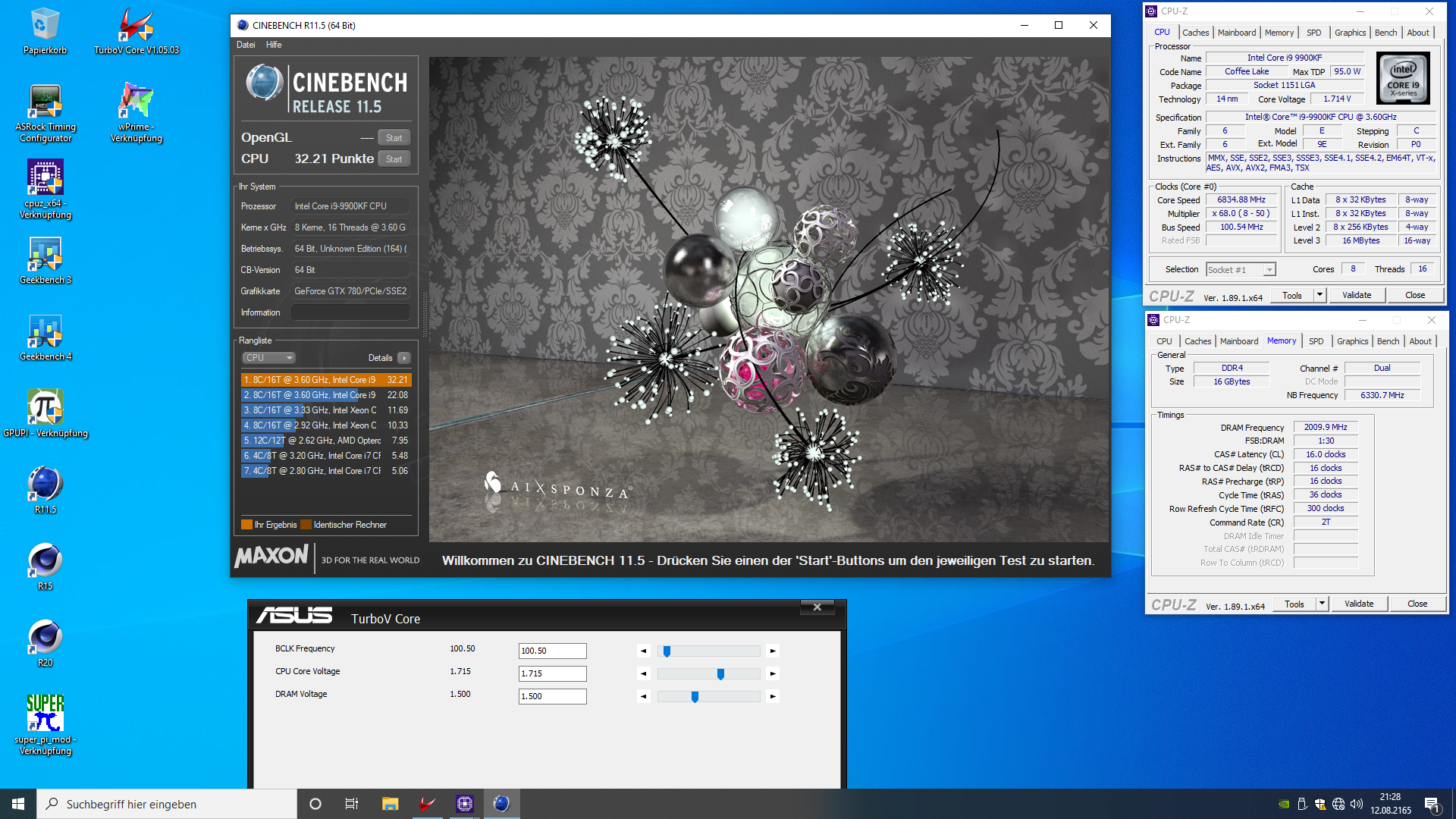Viewport: 1456px width, 819px height.
Task: Open GPUPI Verknüpfung desktop shortcut
Action: coord(45,414)
